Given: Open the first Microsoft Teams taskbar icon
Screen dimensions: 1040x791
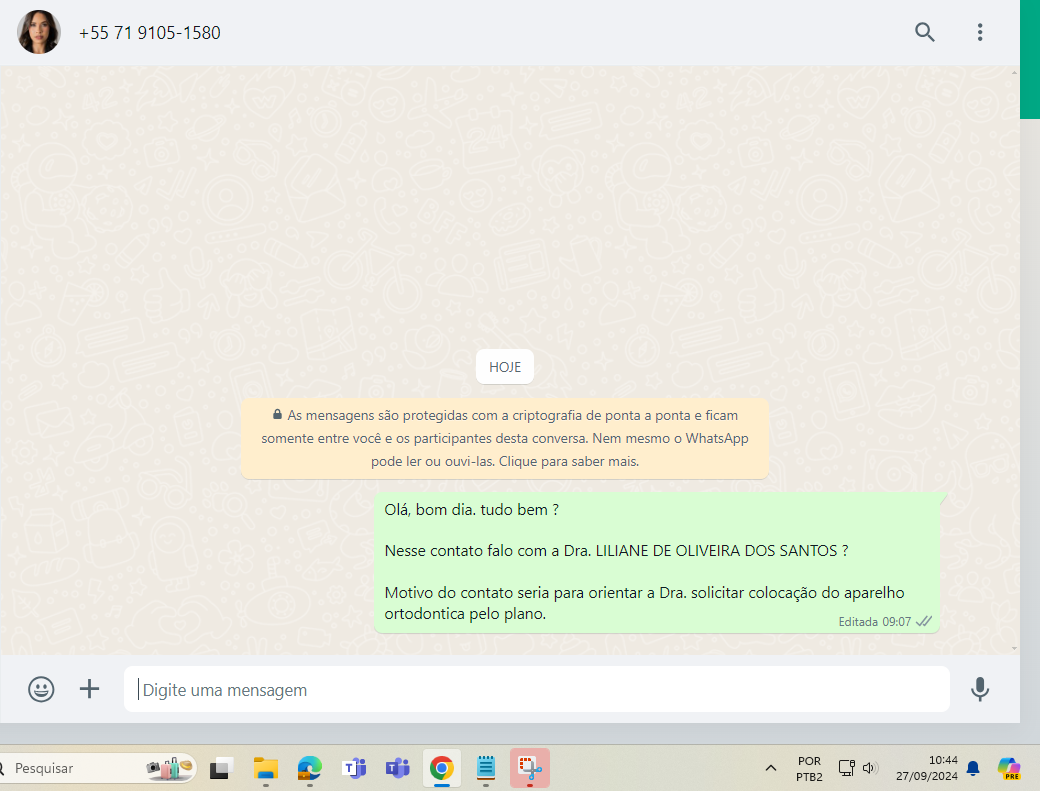Looking at the screenshot, I should pyautogui.click(x=354, y=768).
